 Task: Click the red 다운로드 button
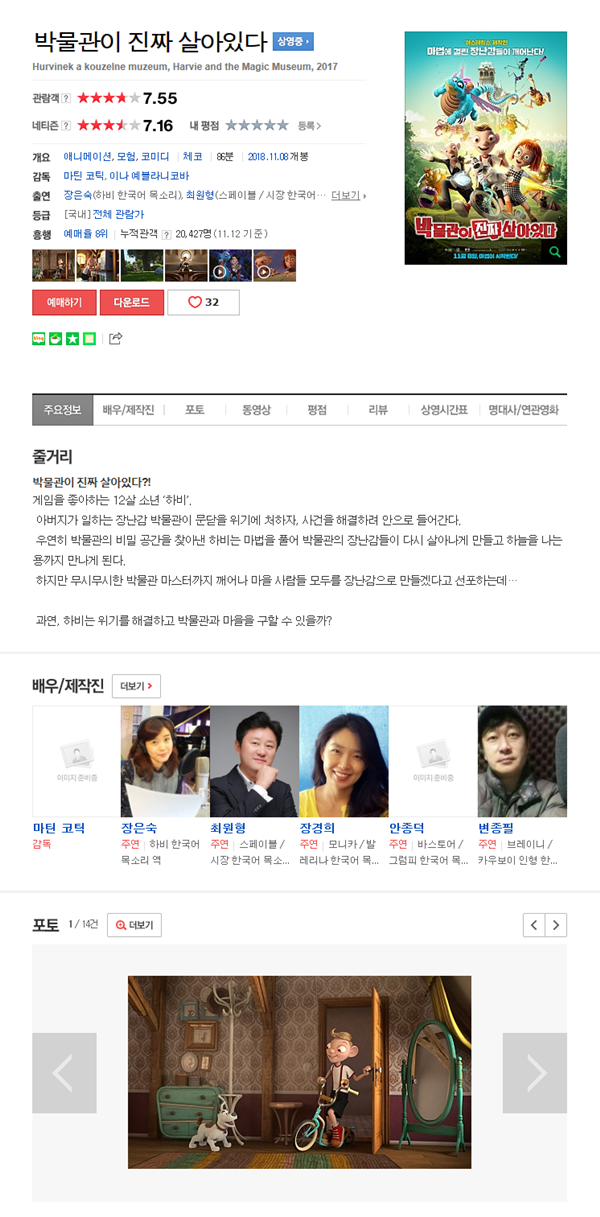[131, 302]
